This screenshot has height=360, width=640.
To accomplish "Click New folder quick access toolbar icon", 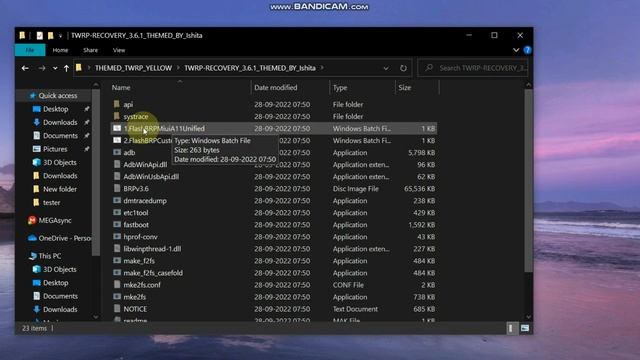I will [x=51, y=36].
